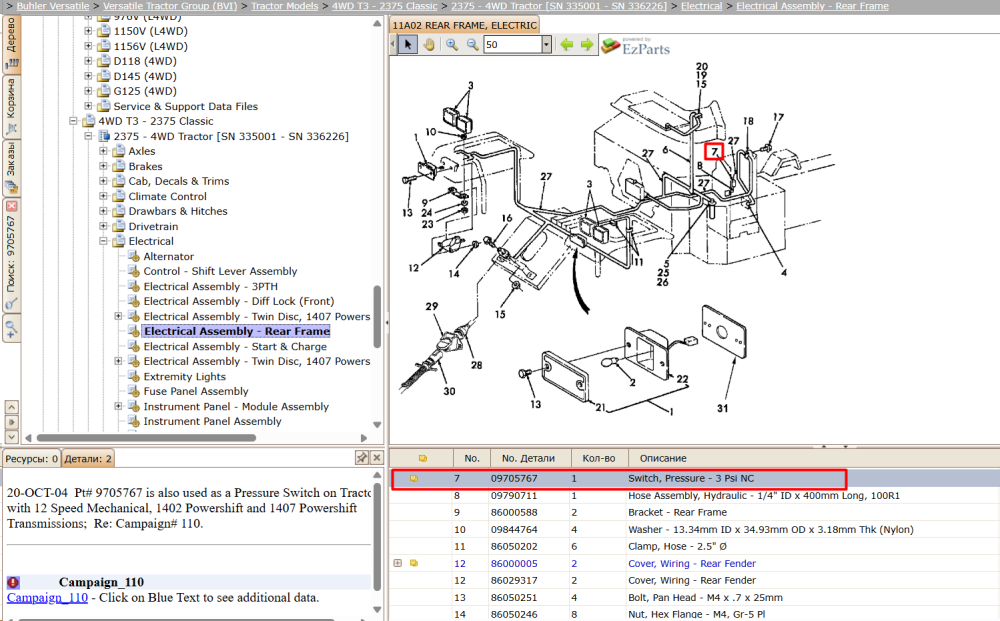Go to previous diagram with green left arrow
1000x621 pixels.
pos(566,45)
